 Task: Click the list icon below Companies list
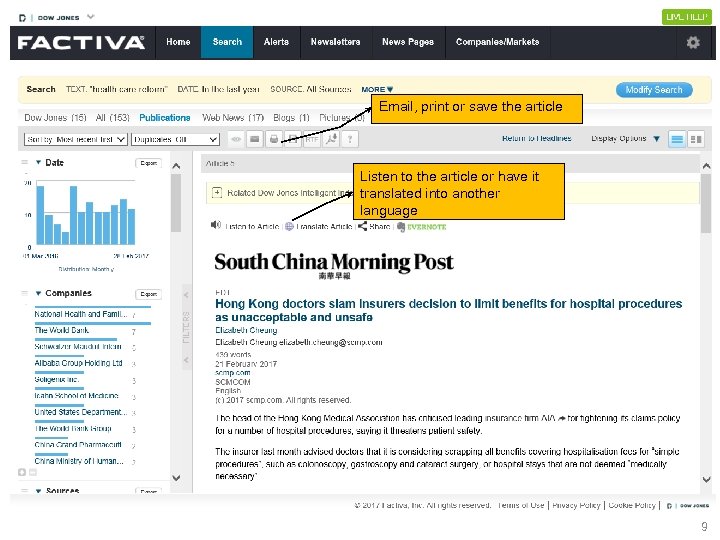(33, 472)
